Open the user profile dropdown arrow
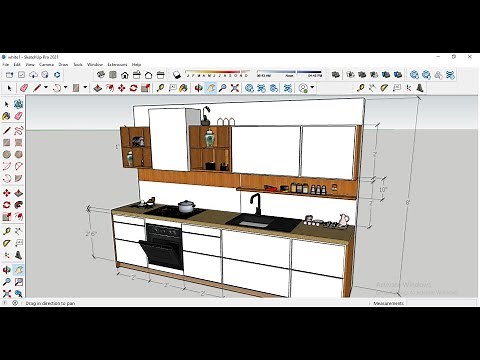Image resolution: width=480 pixels, height=360 pixels. 312,88
